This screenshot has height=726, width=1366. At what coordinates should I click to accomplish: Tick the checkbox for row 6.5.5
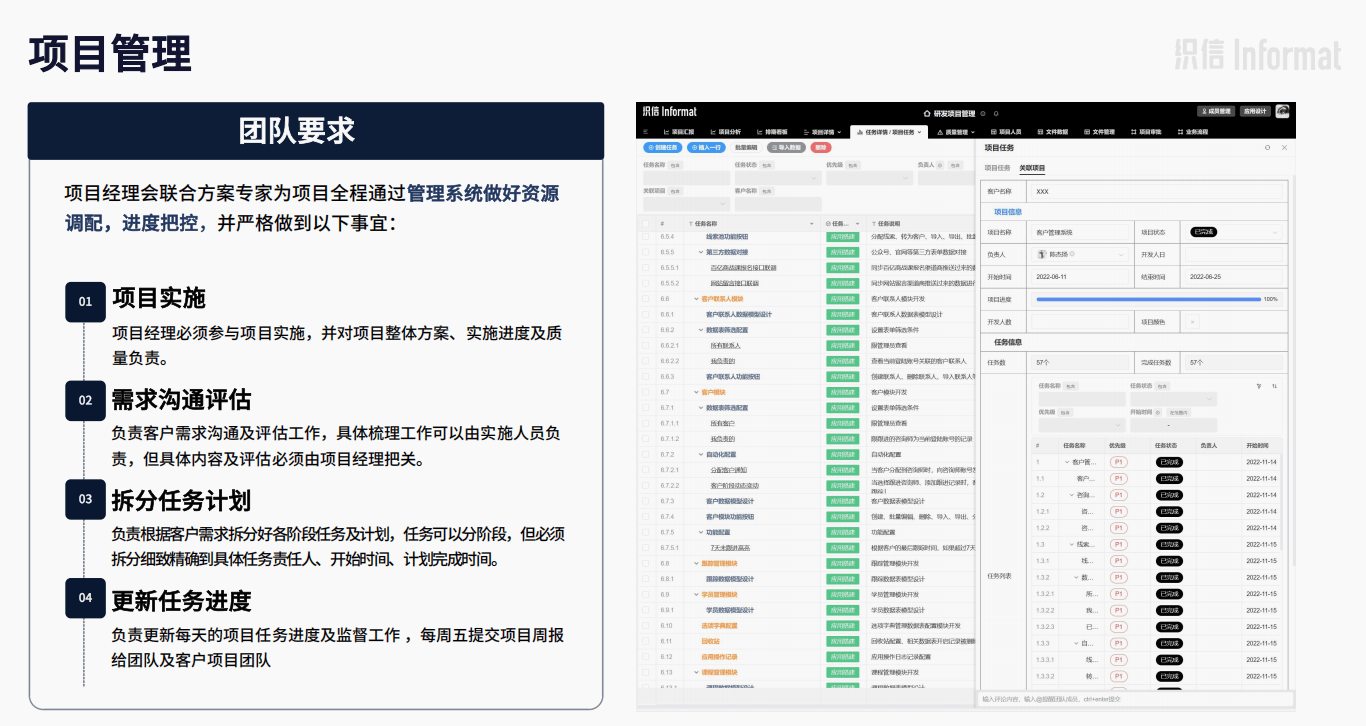[x=646, y=252]
